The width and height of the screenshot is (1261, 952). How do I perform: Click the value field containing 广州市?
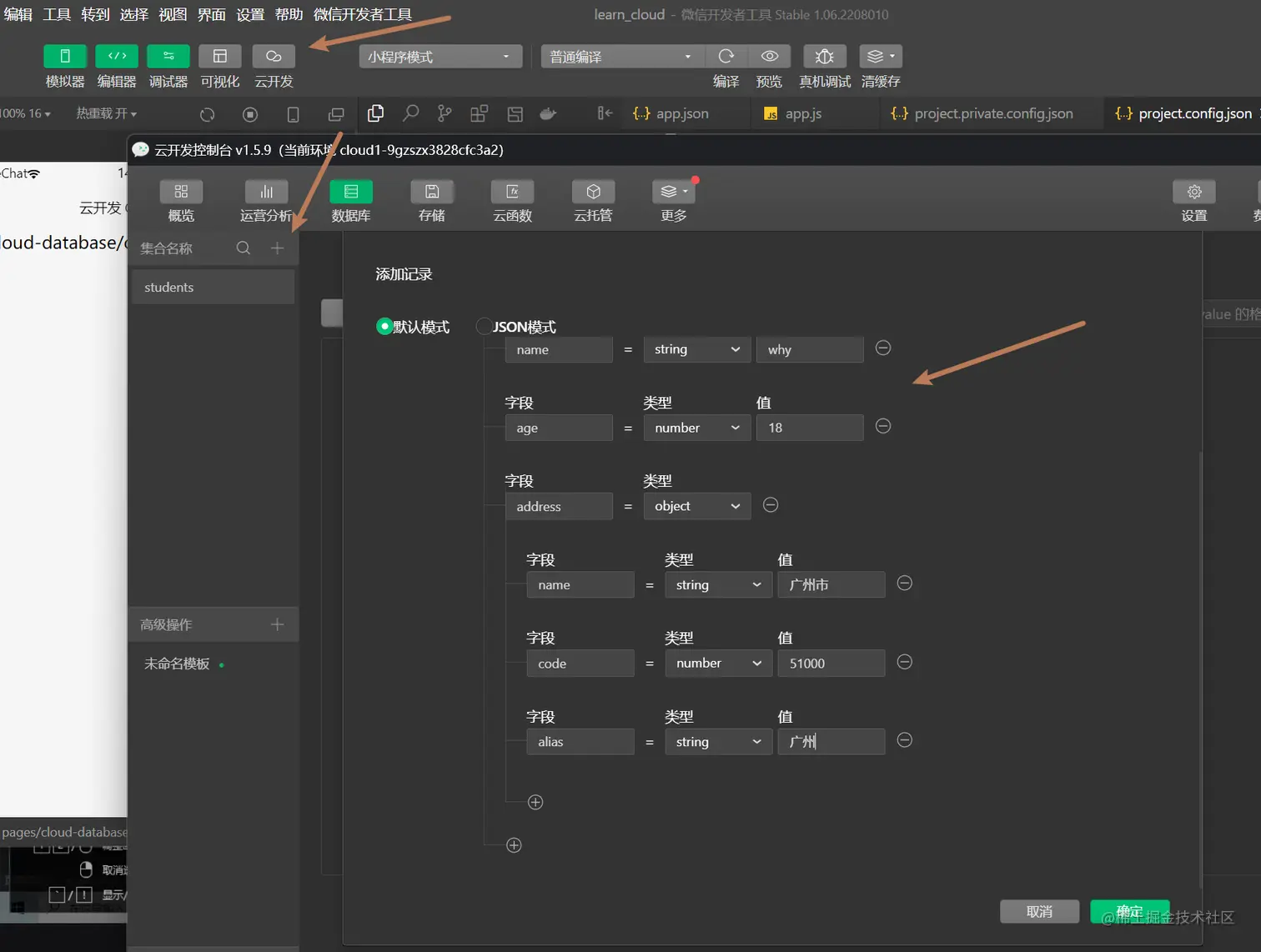[831, 584]
